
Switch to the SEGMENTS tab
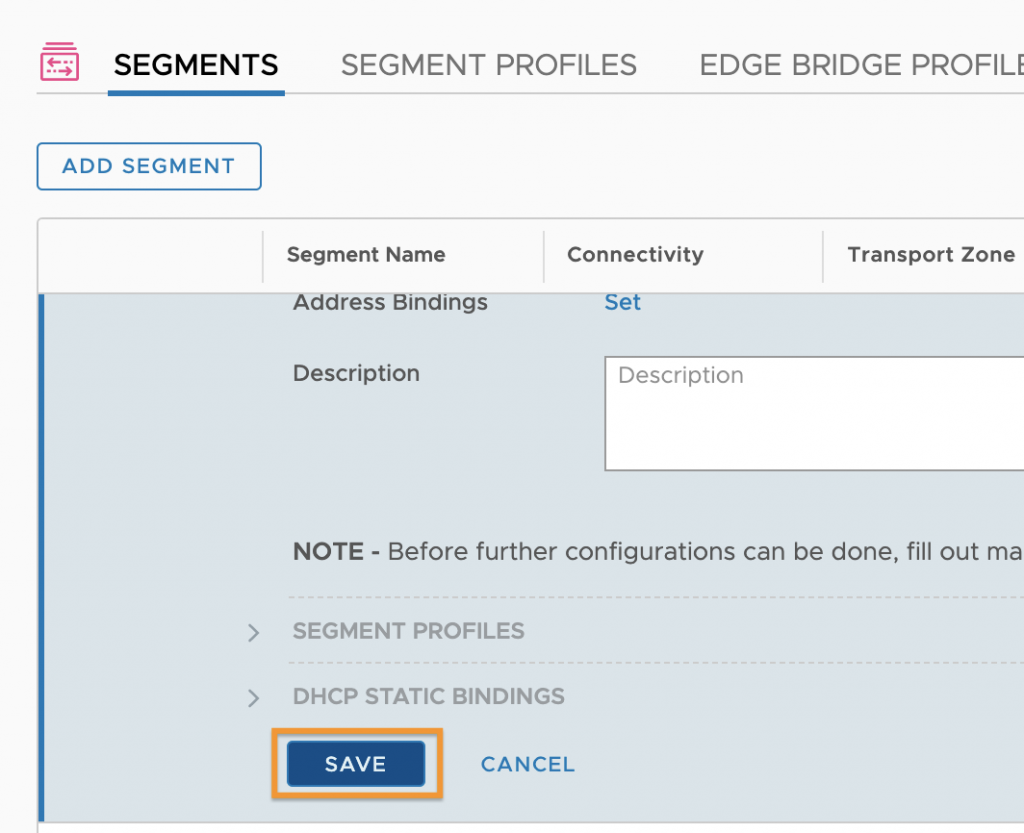(196, 65)
